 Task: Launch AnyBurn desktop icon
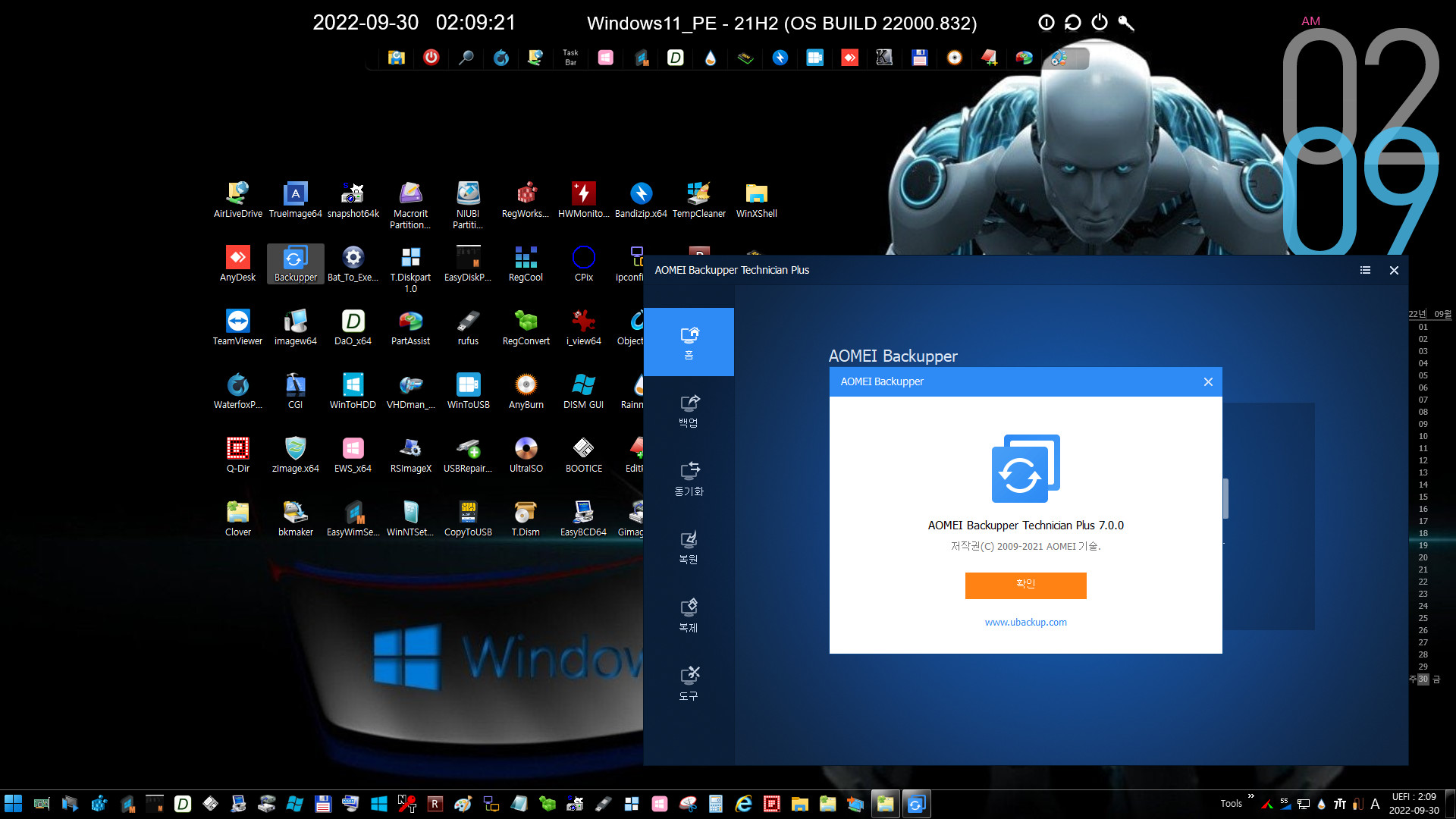click(526, 391)
